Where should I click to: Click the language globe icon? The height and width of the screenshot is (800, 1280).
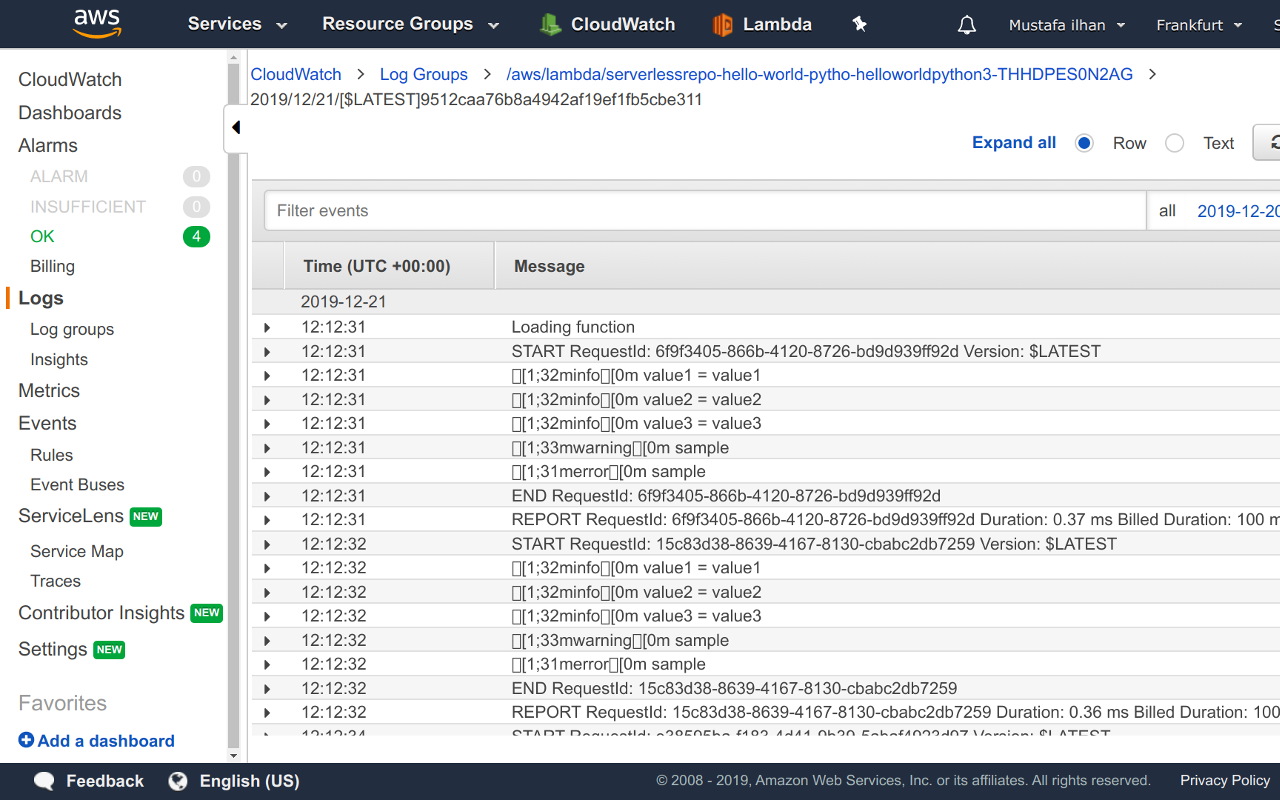[178, 781]
